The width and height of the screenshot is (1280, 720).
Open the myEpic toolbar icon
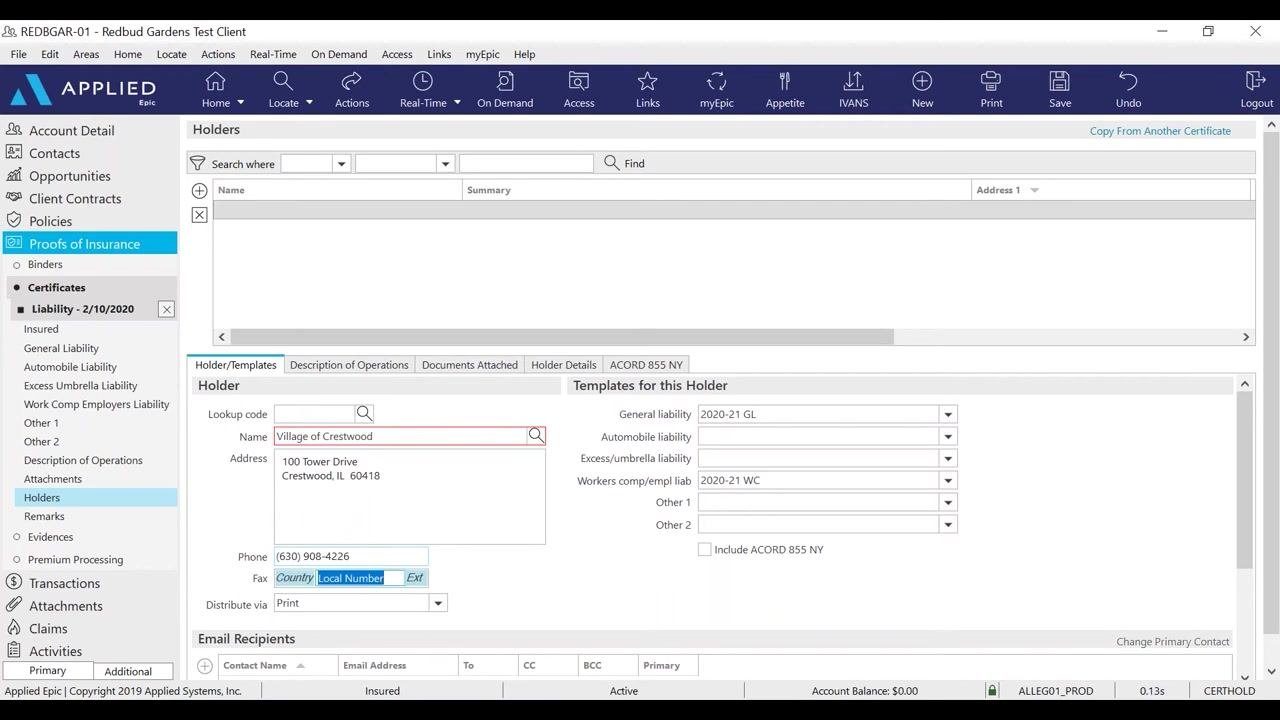[x=716, y=89]
